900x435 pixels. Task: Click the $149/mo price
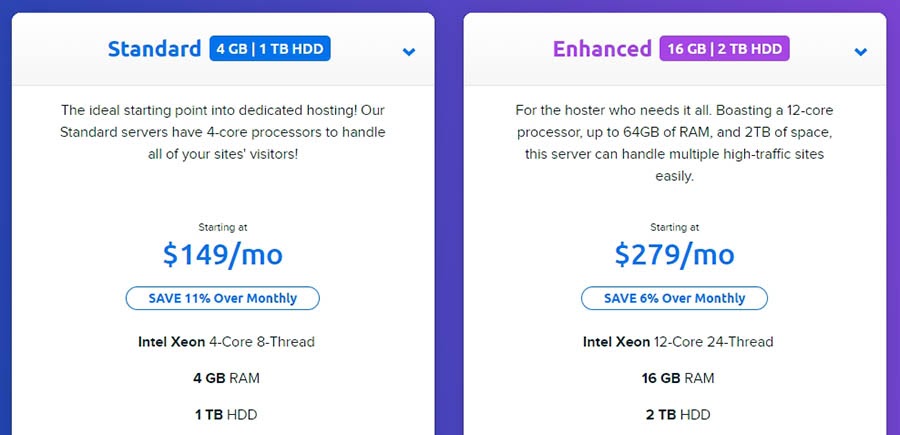[223, 255]
